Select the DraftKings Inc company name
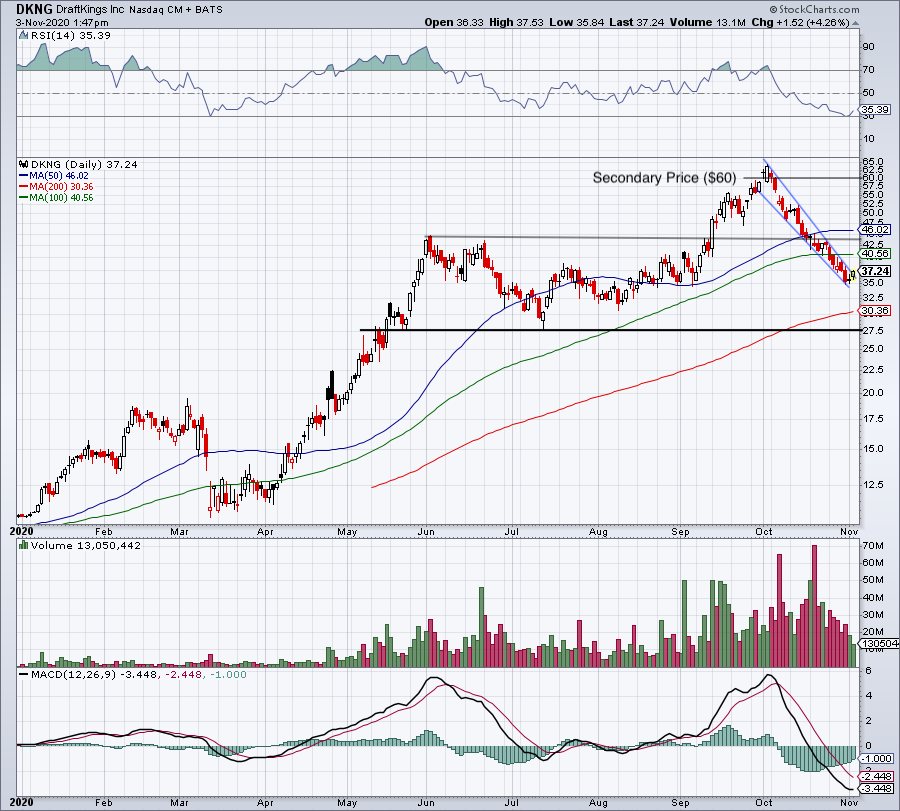 91,10
